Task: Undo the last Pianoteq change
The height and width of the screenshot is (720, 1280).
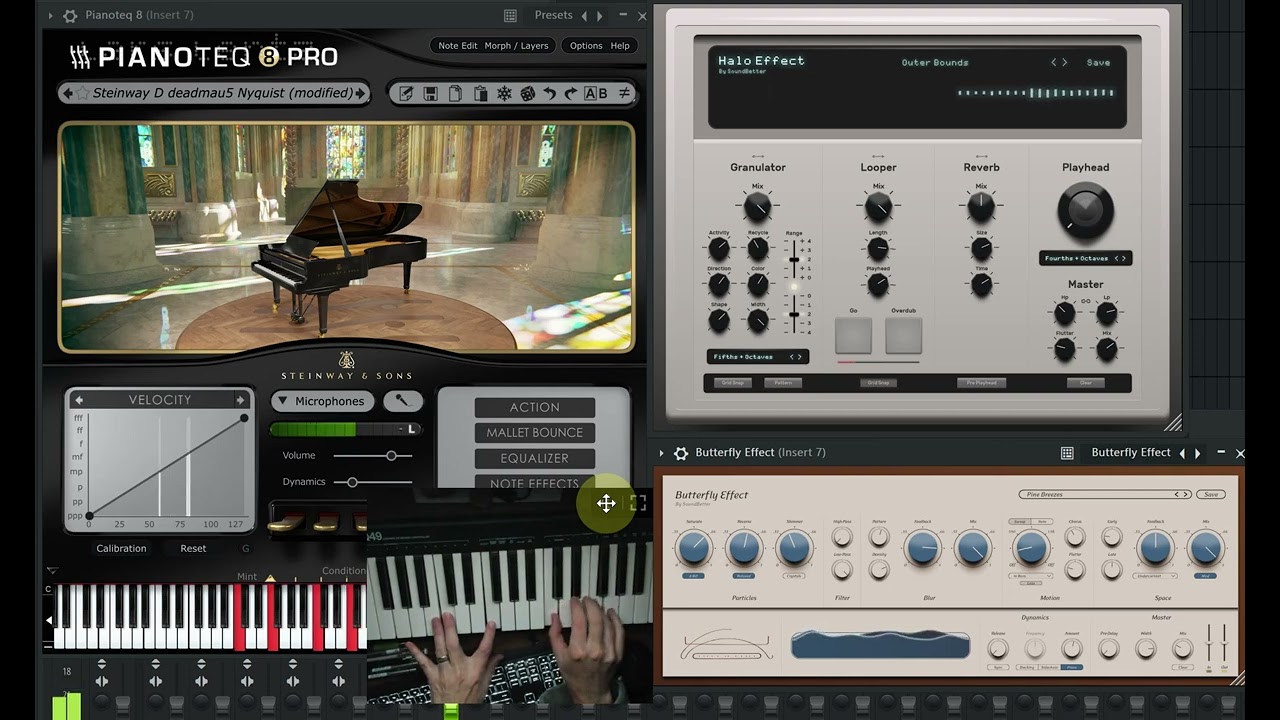Action: pos(551,93)
